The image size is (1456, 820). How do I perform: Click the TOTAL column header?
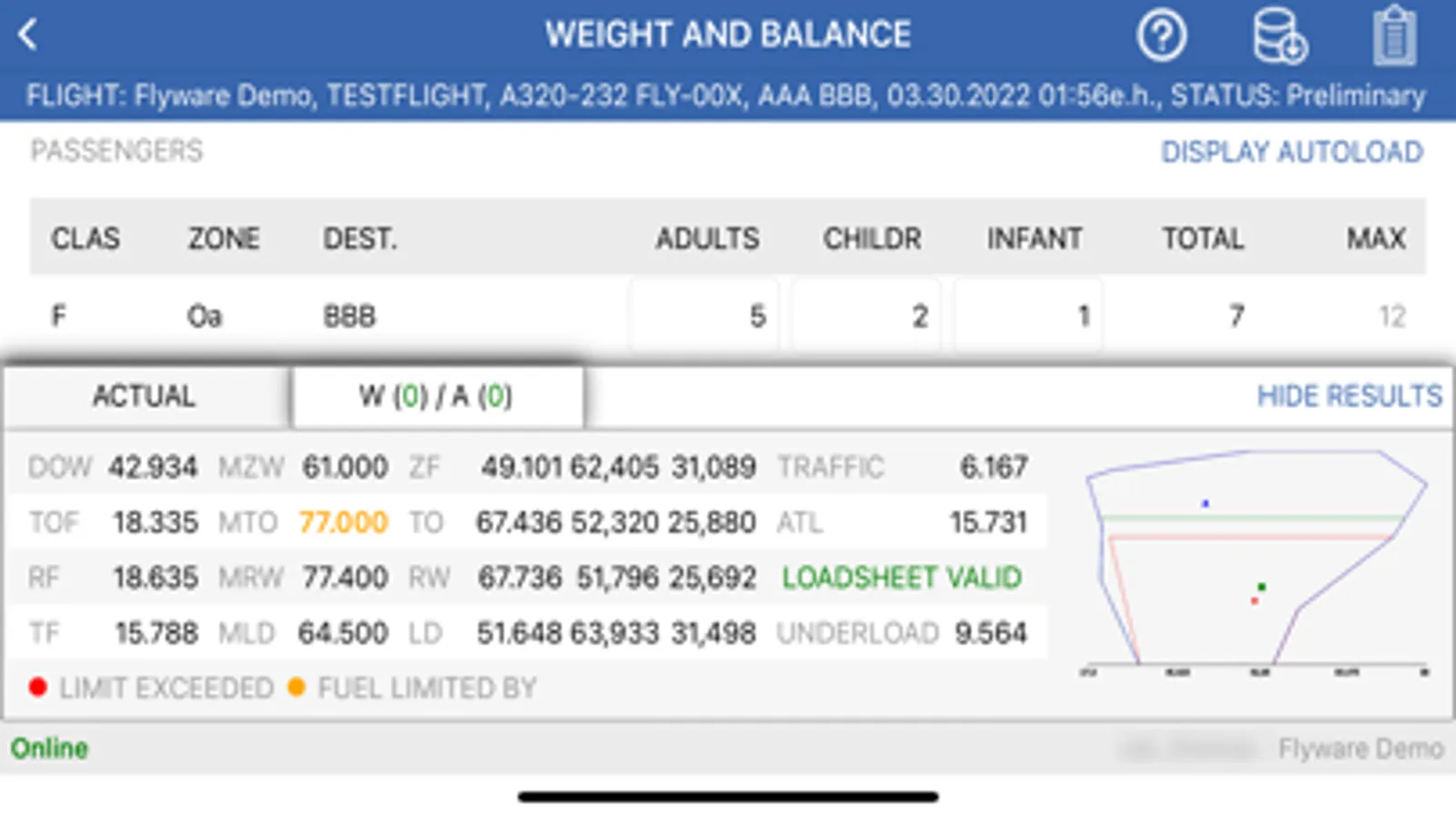click(x=1203, y=239)
